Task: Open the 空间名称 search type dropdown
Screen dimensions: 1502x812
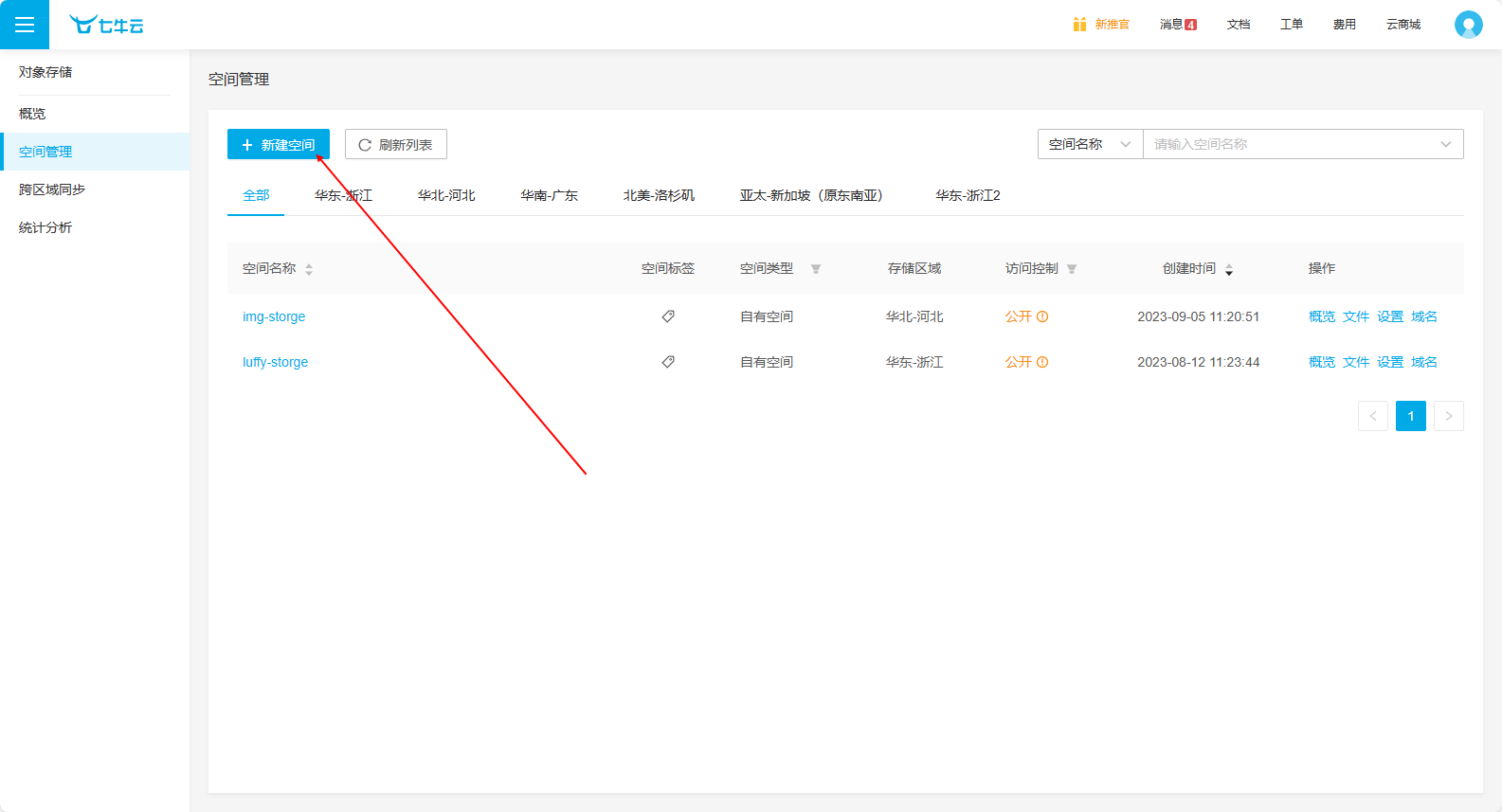Action: coord(1091,144)
